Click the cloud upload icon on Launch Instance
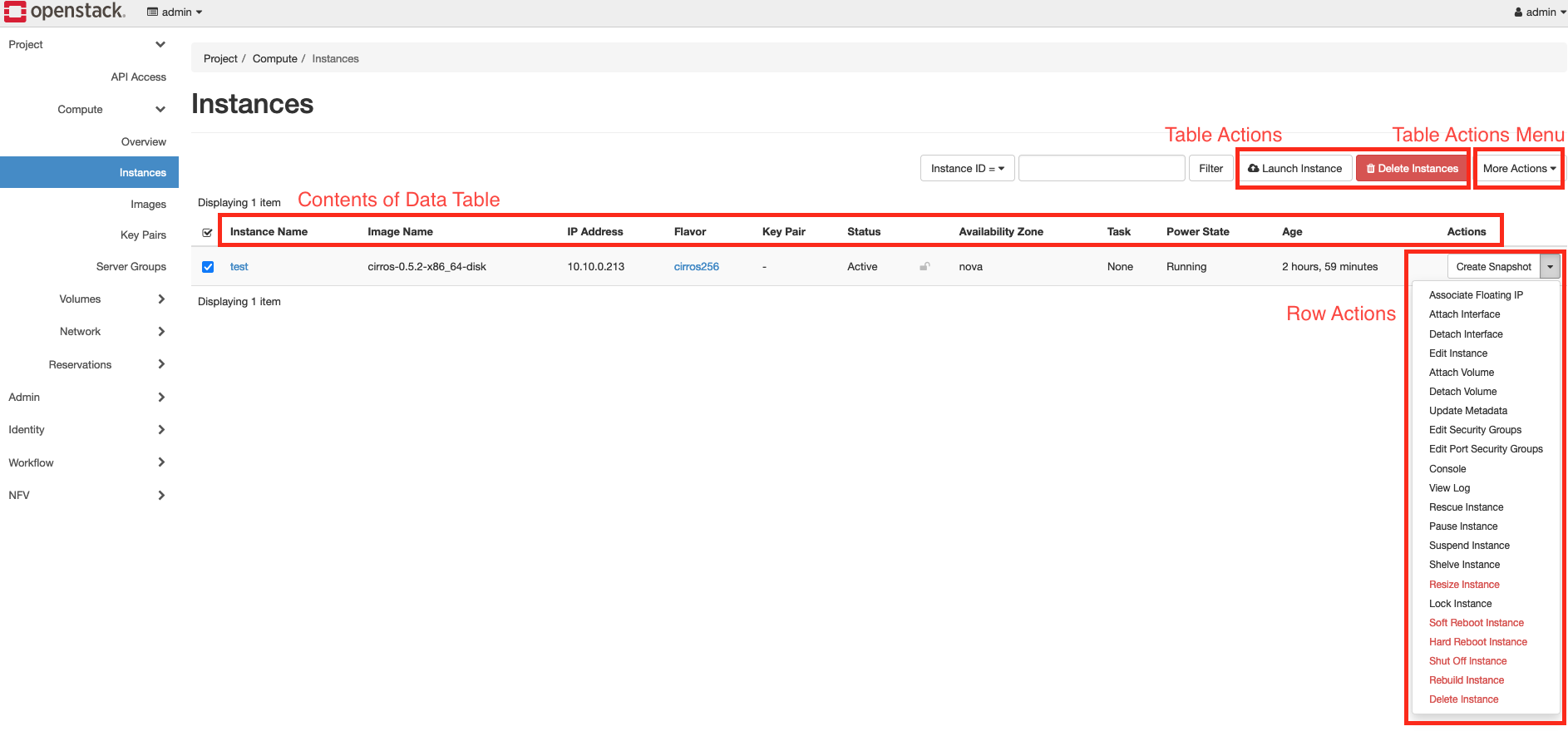Screen dimensions: 1568x751 [x=1254, y=168]
